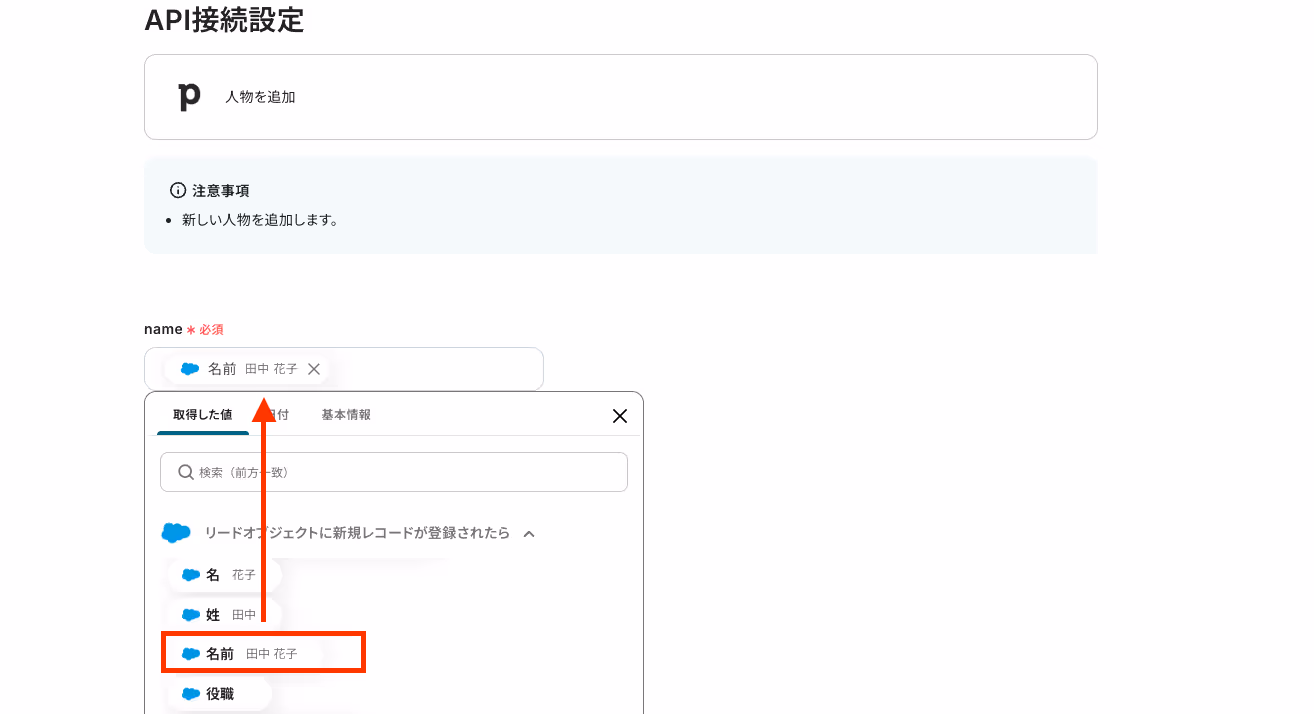Switch to the 基本情報 tab
This screenshot has width=1314, height=714.
[x=346, y=414]
